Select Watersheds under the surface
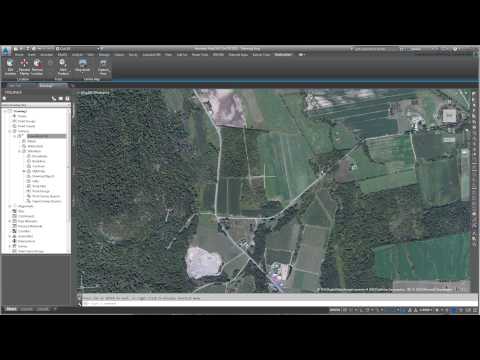The image size is (480, 360). click(35, 146)
